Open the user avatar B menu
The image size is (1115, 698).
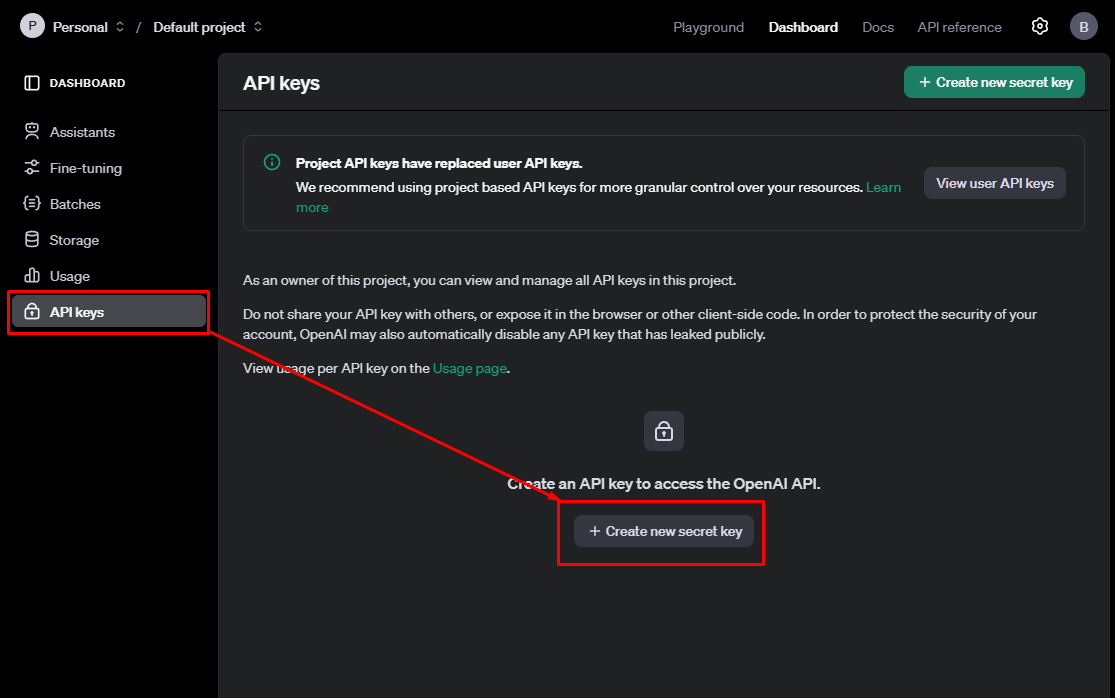(x=1084, y=26)
